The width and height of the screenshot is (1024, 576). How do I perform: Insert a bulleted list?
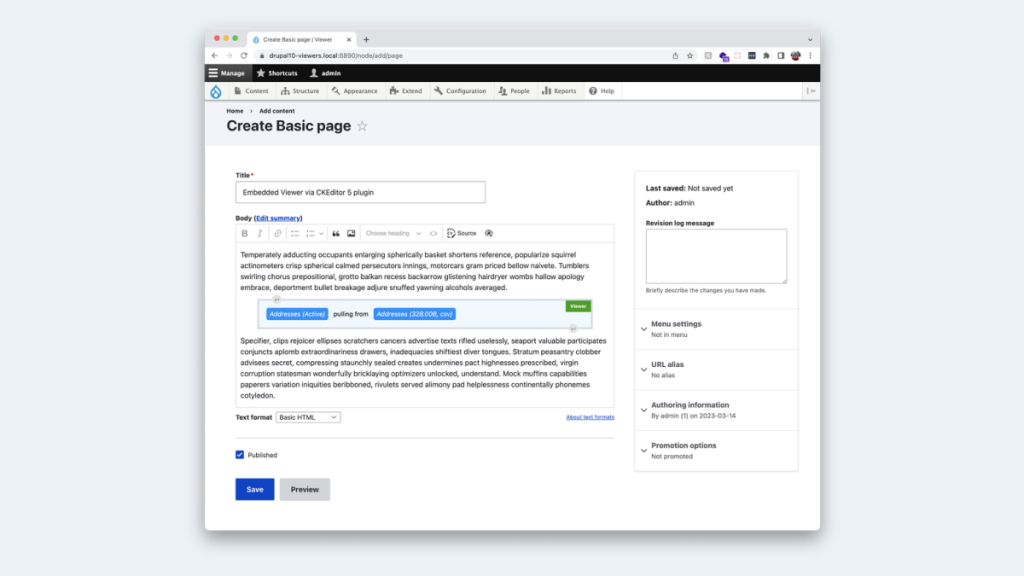pos(295,233)
